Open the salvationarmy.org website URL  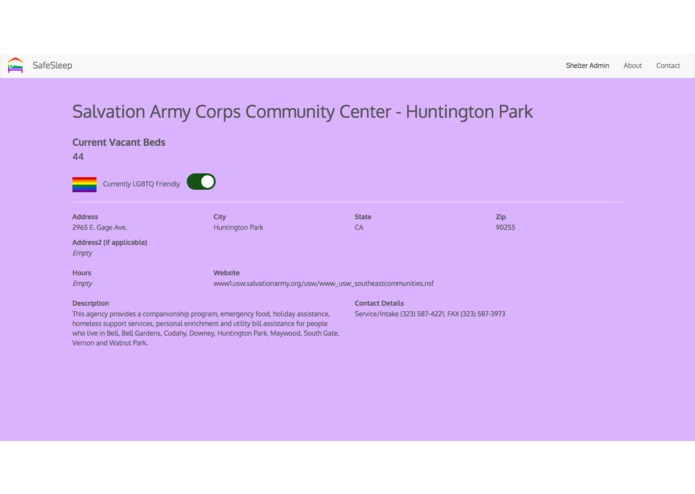click(324, 284)
